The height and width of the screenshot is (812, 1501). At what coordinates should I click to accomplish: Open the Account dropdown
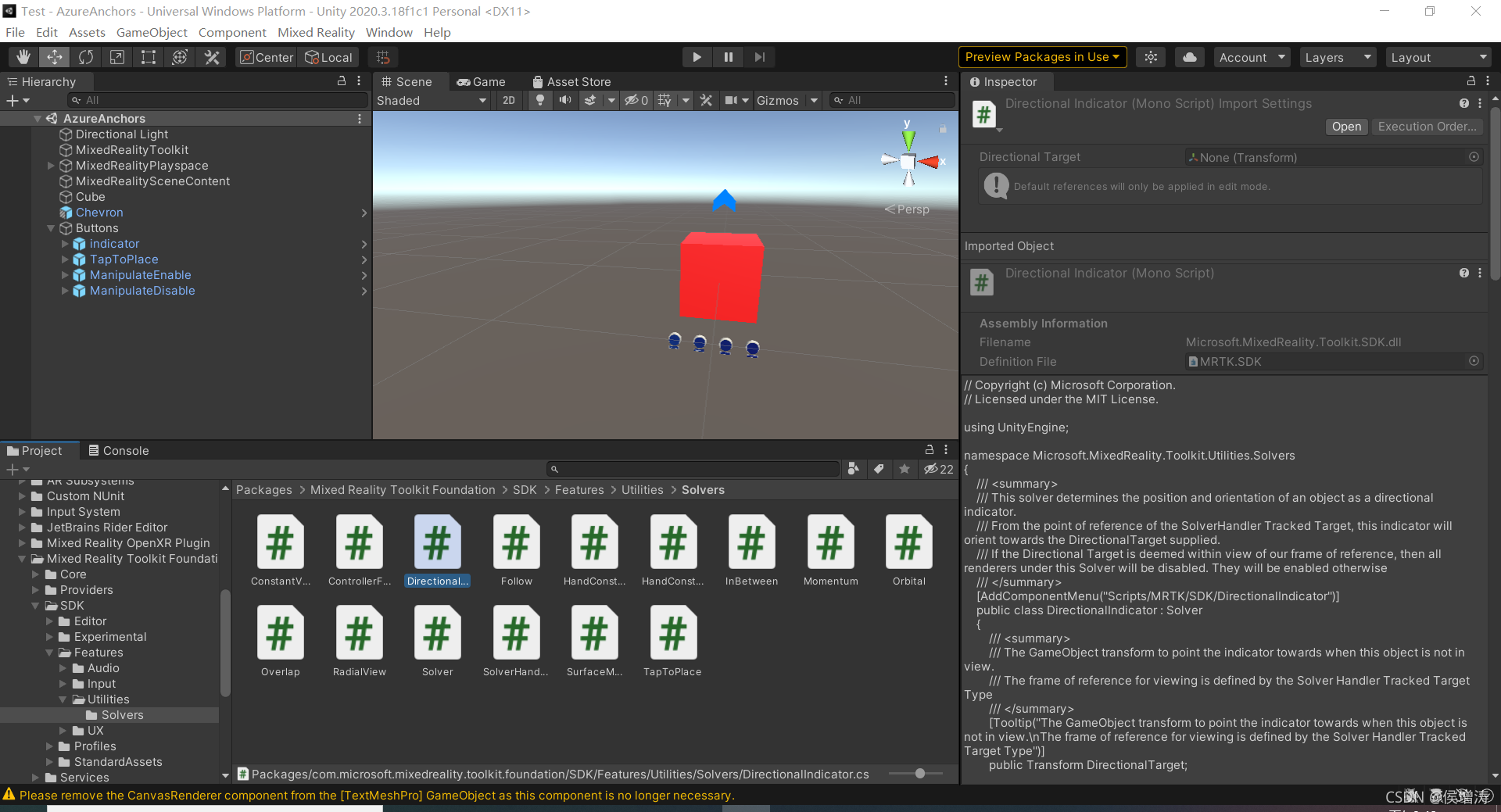point(1252,57)
